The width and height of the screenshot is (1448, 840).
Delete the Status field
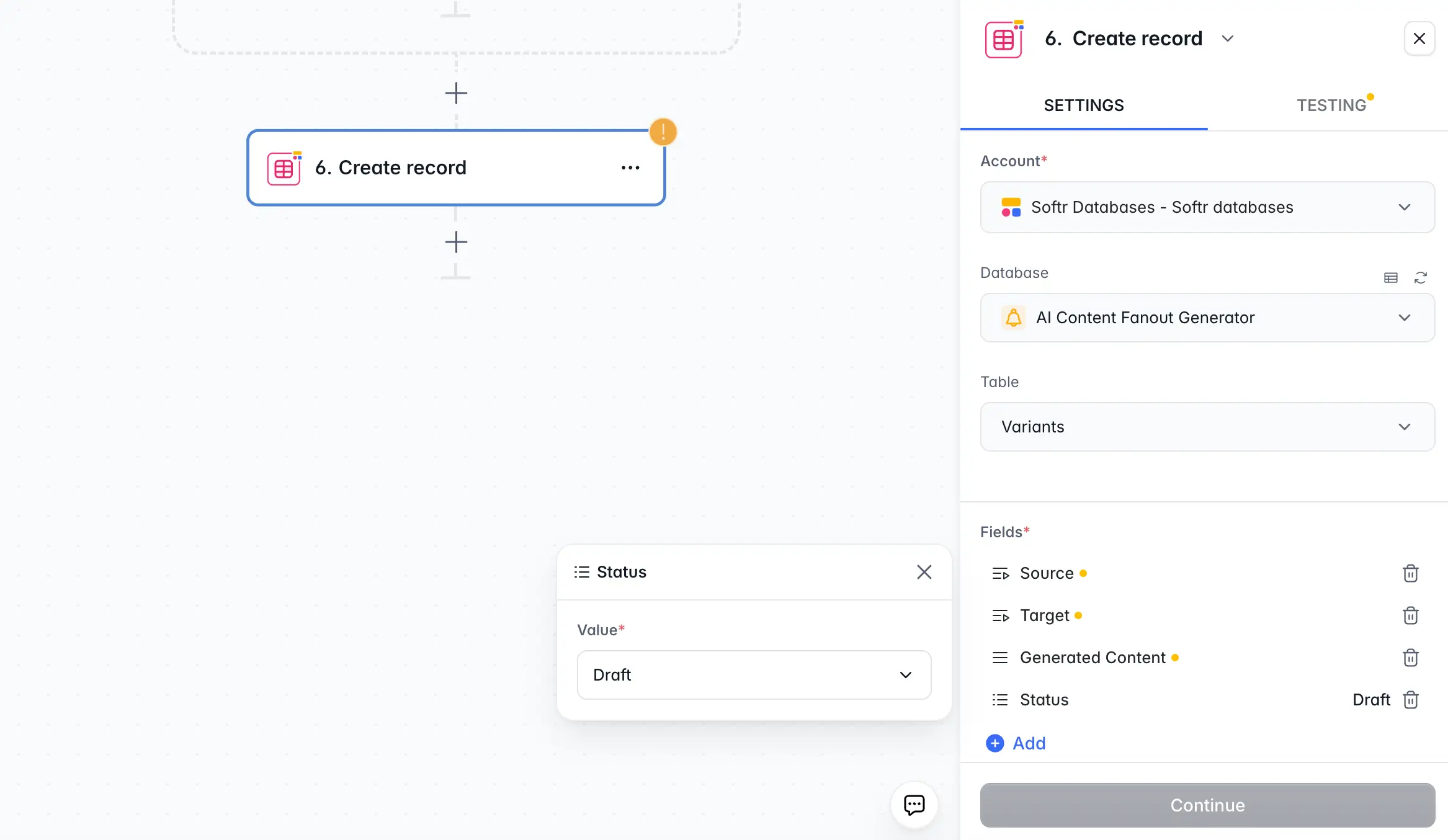tap(1411, 700)
